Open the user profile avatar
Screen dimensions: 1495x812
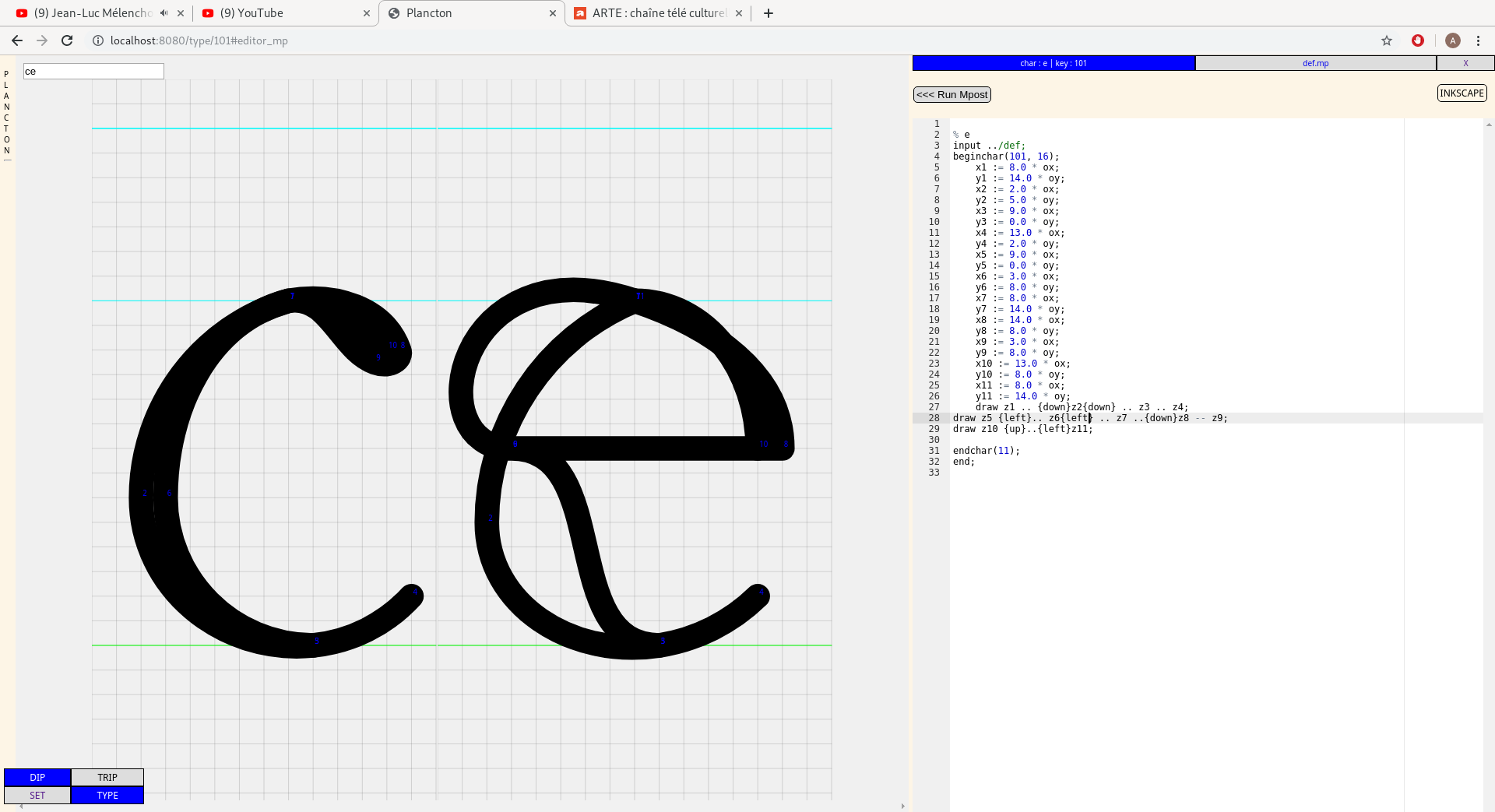(x=1452, y=40)
